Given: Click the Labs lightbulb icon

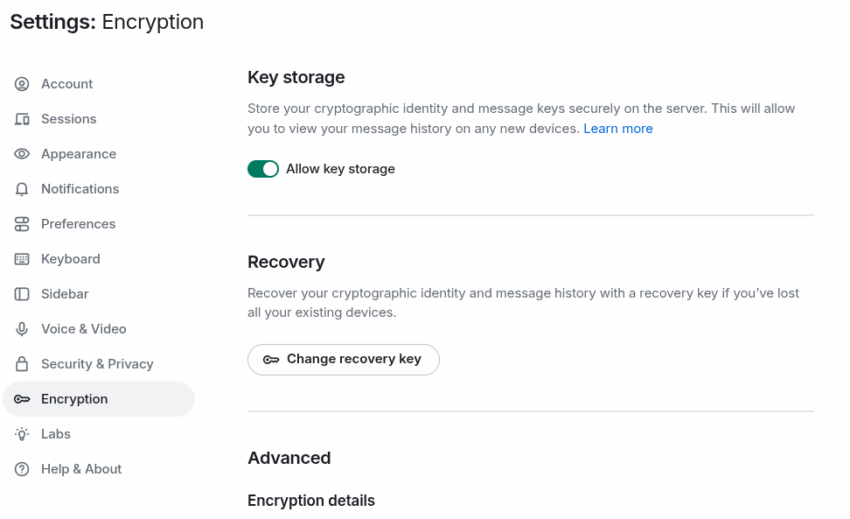Looking at the screenshot, I should (x=22, y=434).
